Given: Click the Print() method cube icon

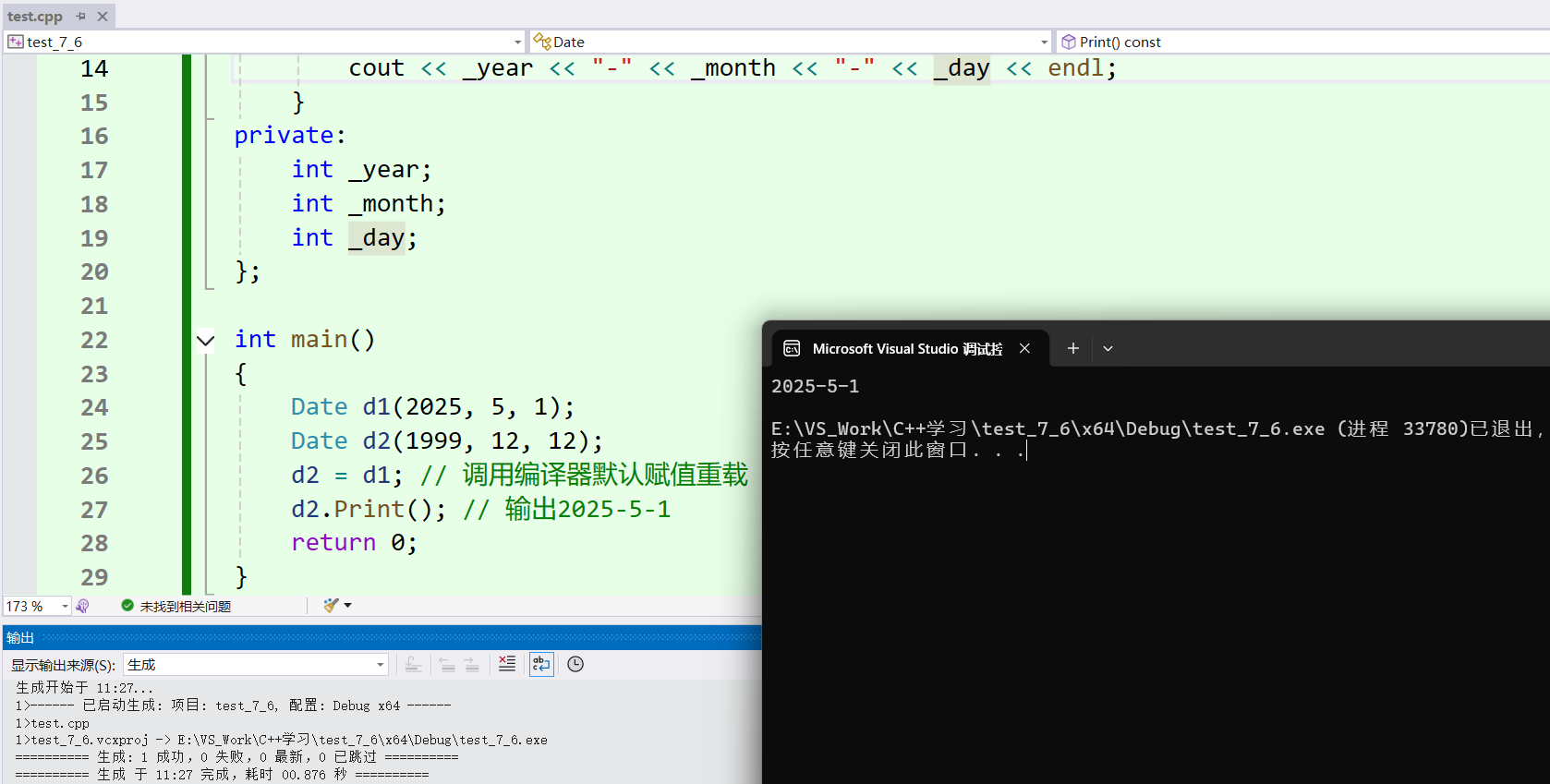Looking at the screenshot, I should tap(1069, 42).
